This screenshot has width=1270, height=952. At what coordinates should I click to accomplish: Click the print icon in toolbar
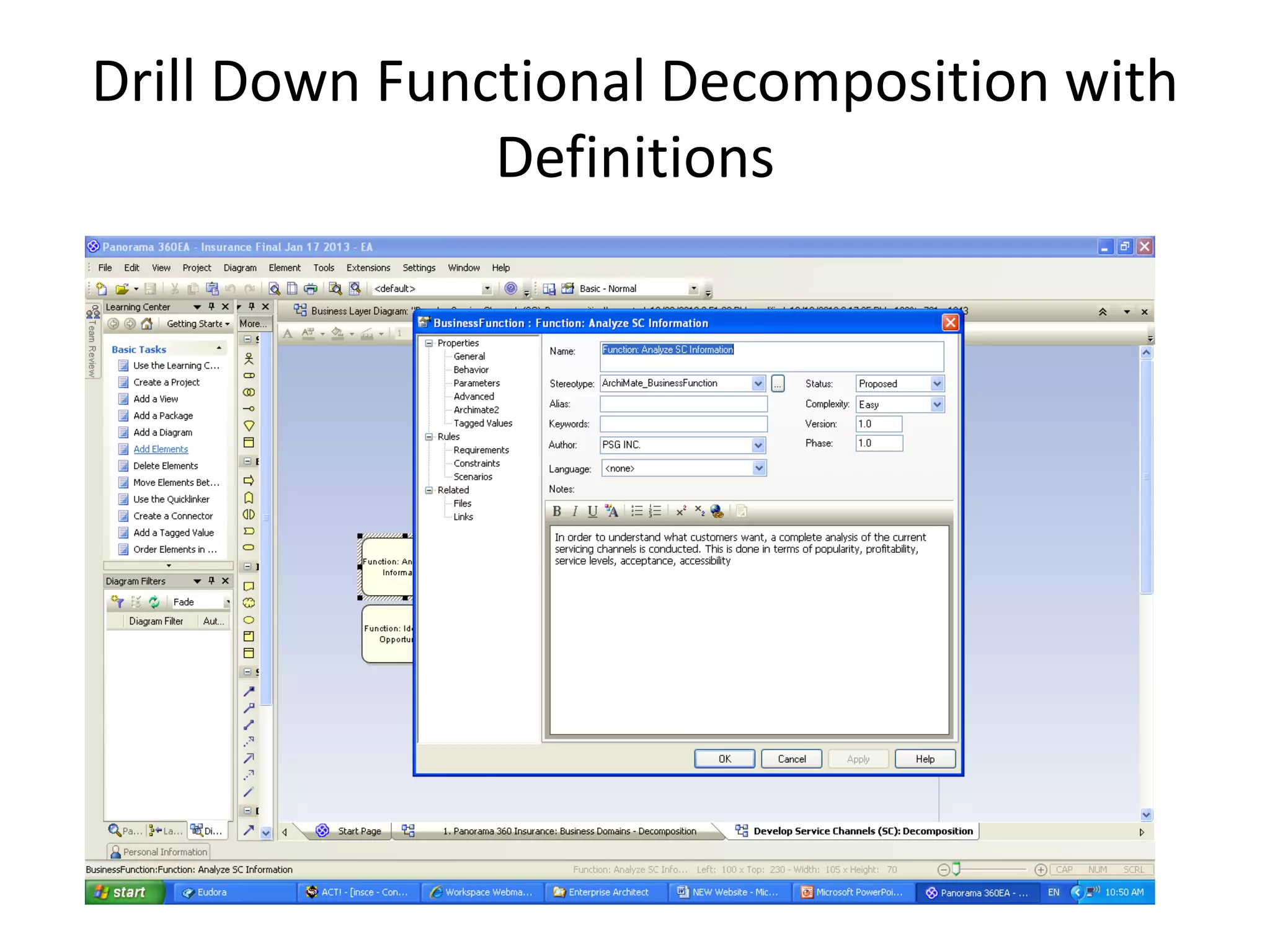click(311, 289)
